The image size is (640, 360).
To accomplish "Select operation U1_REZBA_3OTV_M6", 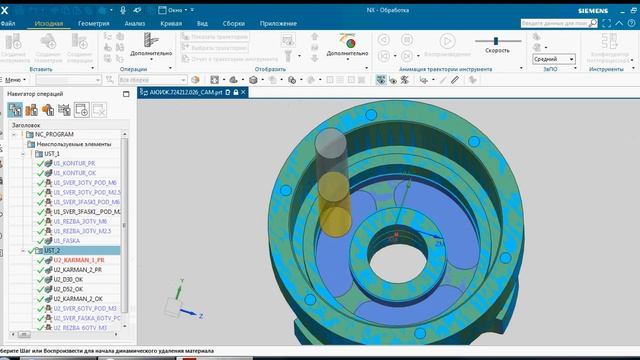I will coord(80,222).
